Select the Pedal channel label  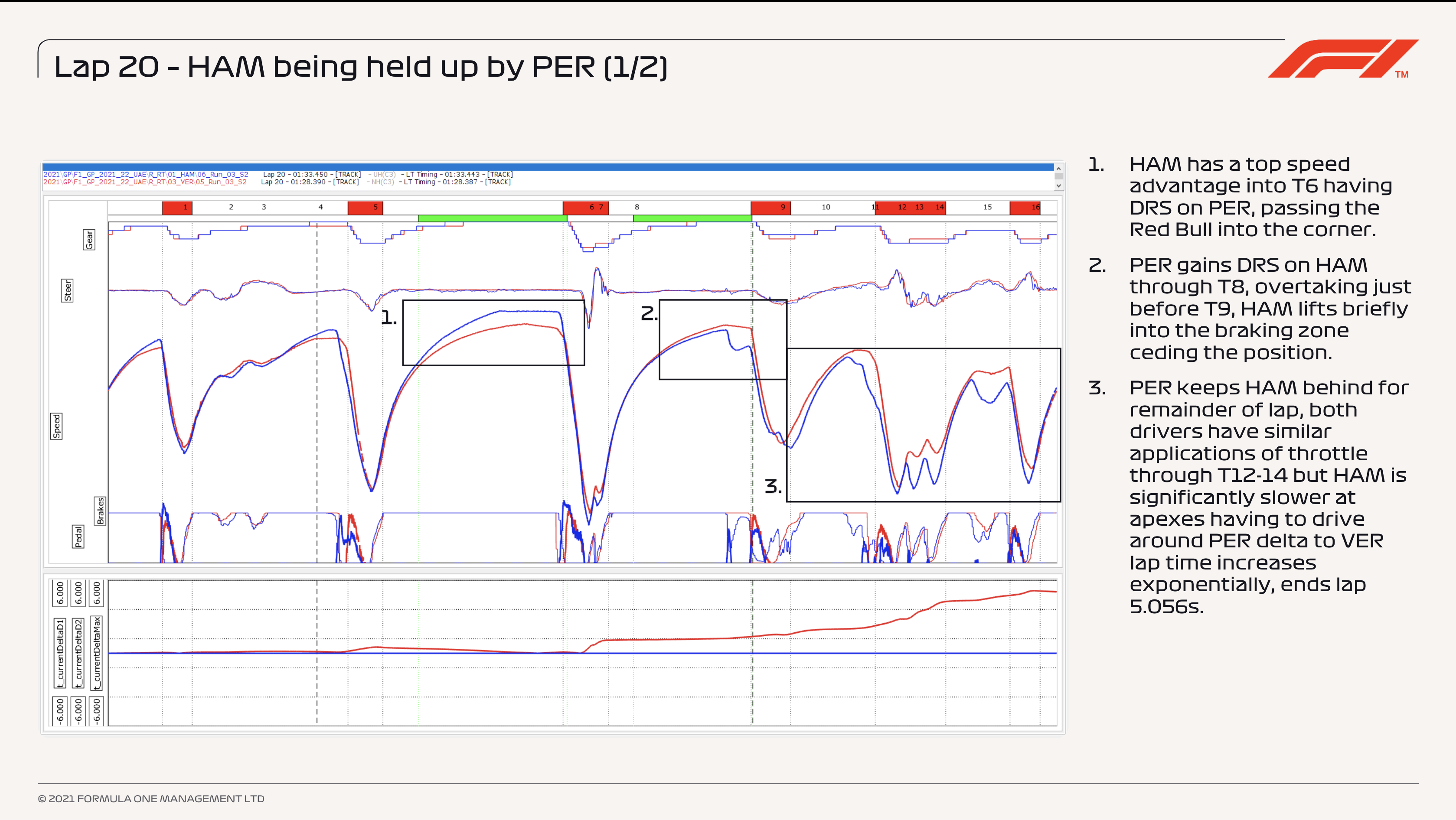pos(78,536)
